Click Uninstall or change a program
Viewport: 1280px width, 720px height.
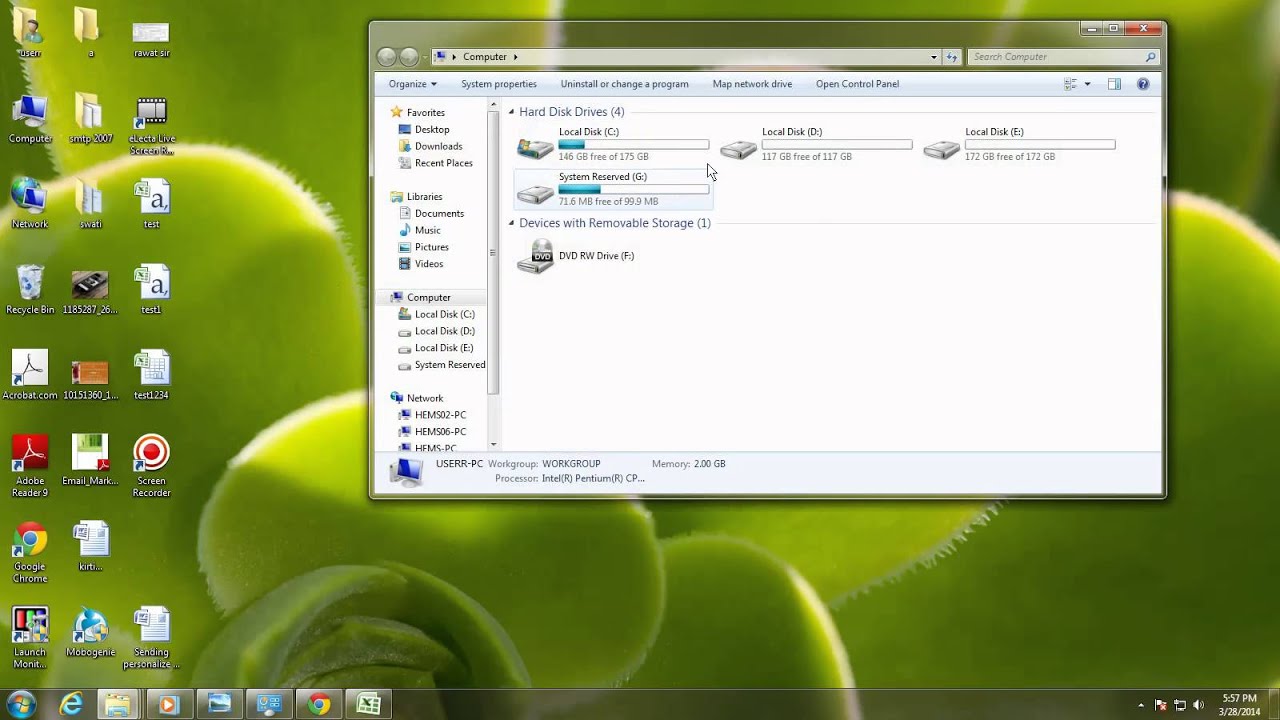[x=624, y=84]
